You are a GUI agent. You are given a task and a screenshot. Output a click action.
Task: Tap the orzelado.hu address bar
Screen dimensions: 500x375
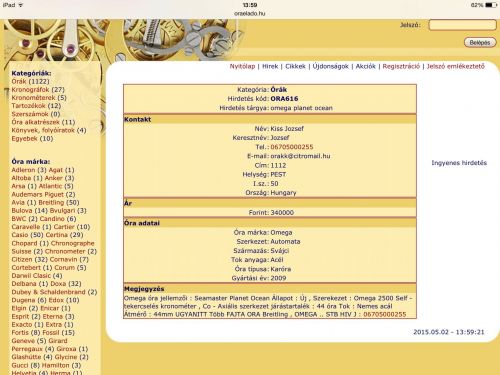[x=250, y=14]
